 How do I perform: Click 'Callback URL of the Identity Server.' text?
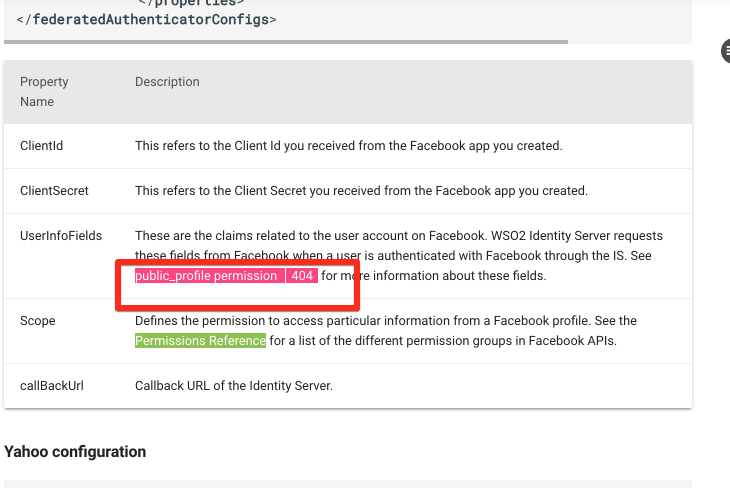point(234,386)
